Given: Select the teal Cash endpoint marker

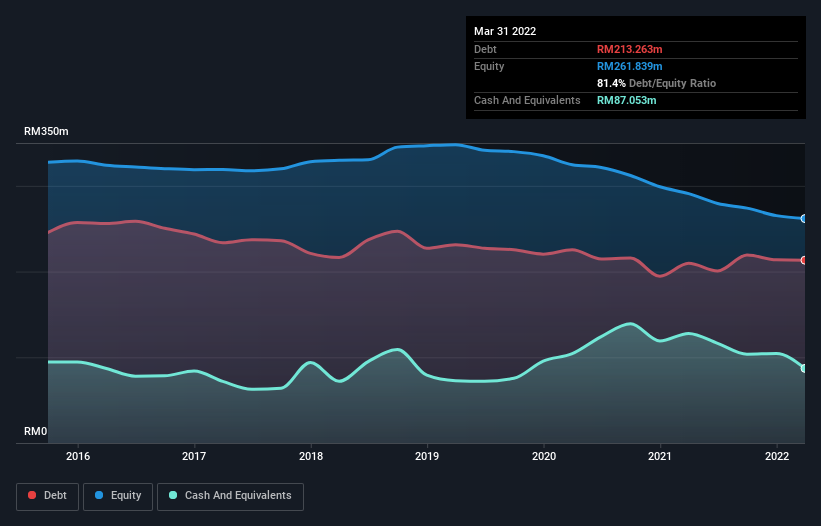Looking at the screenshot, I should pyautogui.click(x=804, y=368).
